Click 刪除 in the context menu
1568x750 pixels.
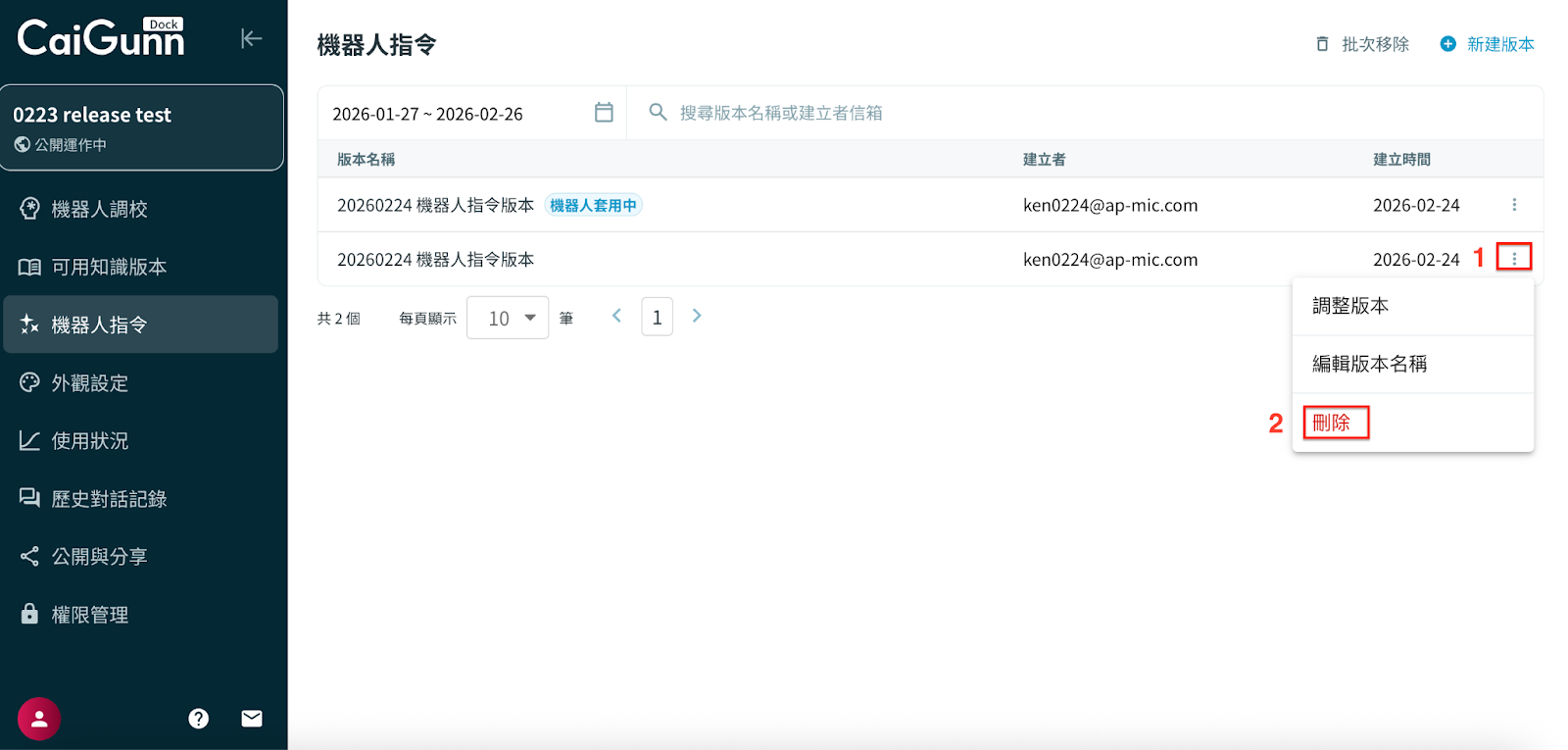[1332, 423]
